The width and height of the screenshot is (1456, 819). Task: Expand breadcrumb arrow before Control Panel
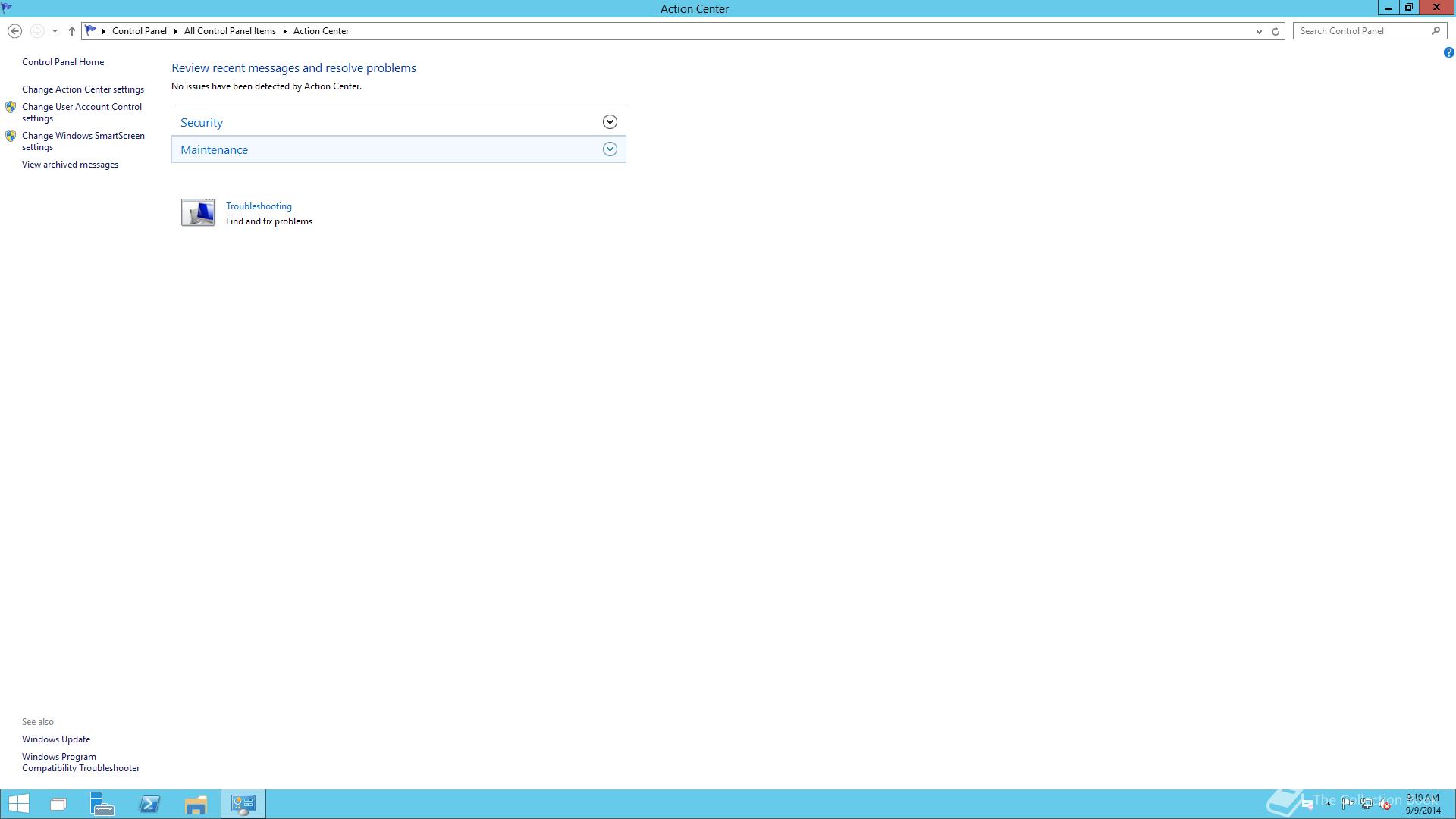pyautogui.click(x=104, y=31)
